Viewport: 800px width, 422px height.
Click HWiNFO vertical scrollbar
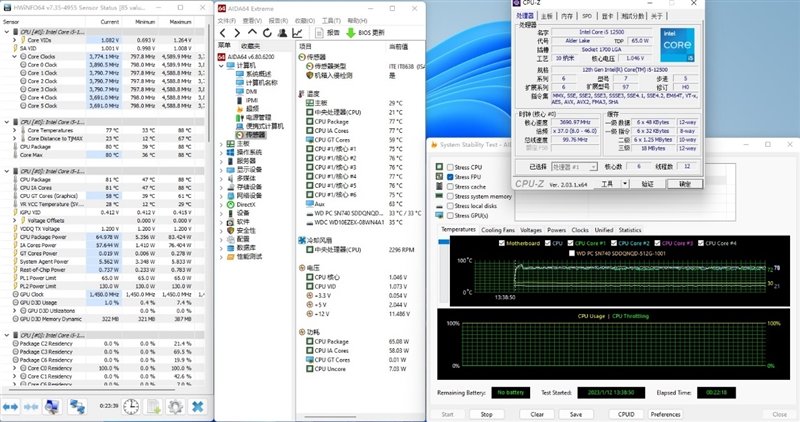click(x=208, y=82)
